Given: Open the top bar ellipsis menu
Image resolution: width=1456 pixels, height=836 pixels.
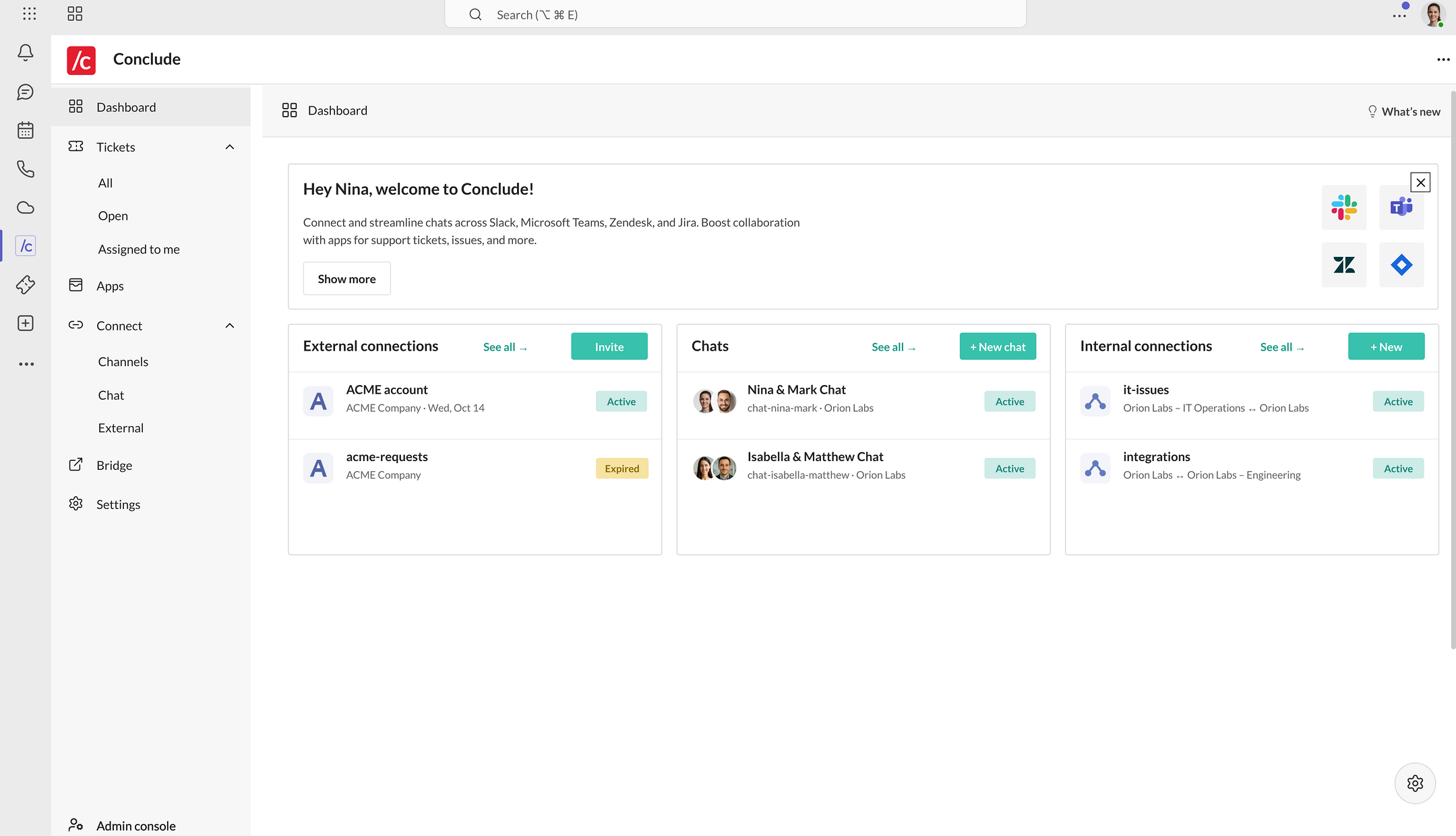Looking at the screenshot, I should click(1399, 16).
